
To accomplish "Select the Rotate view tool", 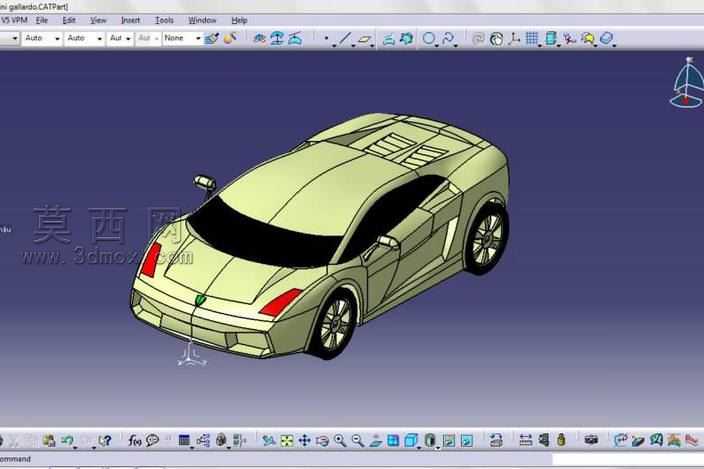I will pos(322,441).
